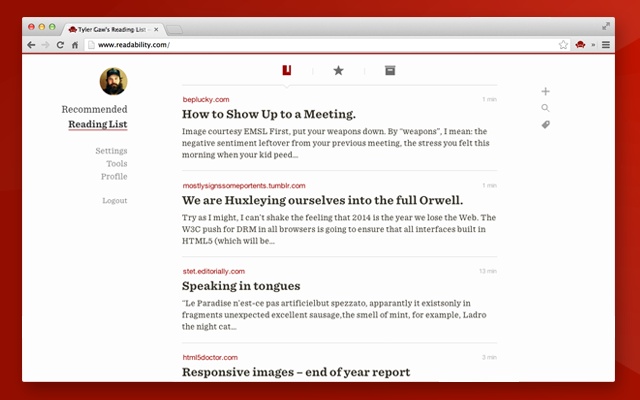This screenshot has height=400, width=640.
Task: Open the Settings link
Action: click(x=111, y=151)
